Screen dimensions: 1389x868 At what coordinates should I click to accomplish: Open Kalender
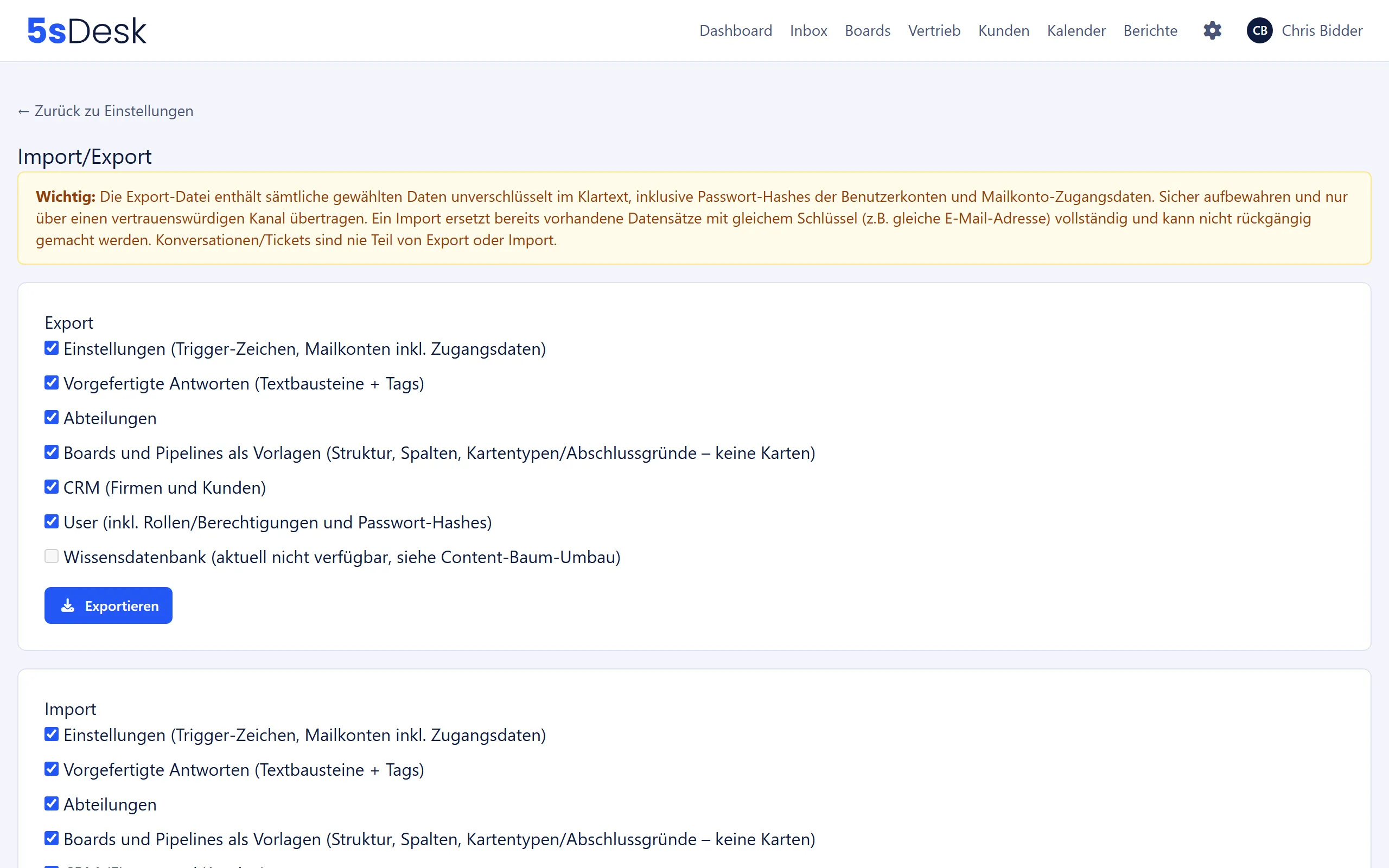(x=1076, y=30)
